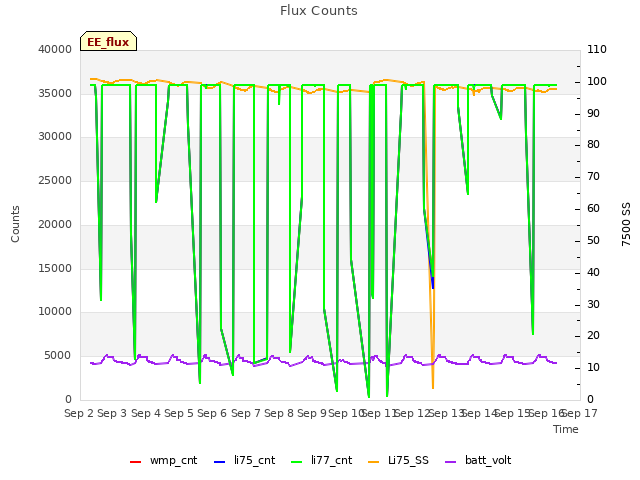
Task: Click the blue li75_cnt segment near Sep 12
Action: pos(433,284)
